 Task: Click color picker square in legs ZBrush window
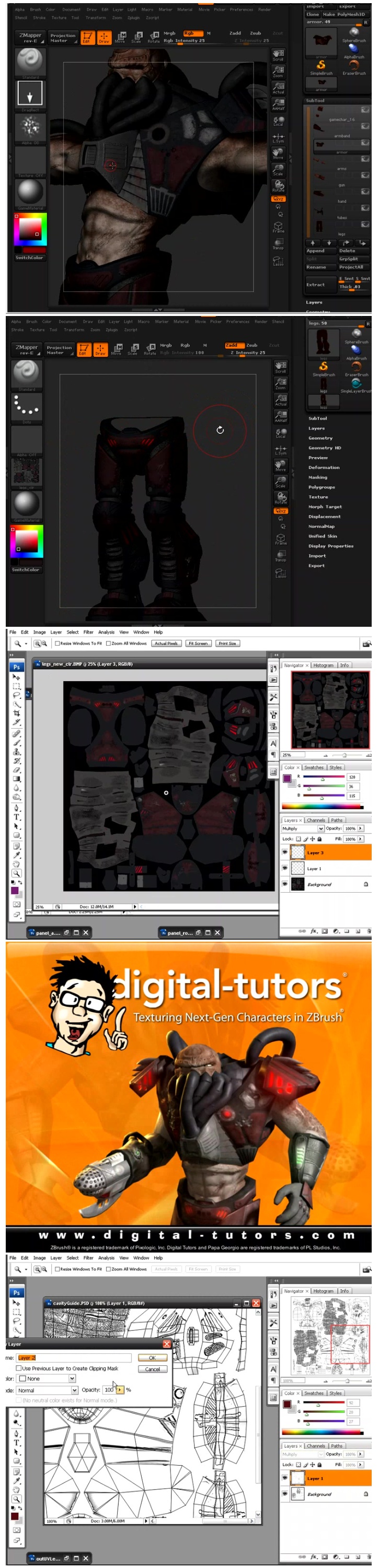(x=26, y=541)
